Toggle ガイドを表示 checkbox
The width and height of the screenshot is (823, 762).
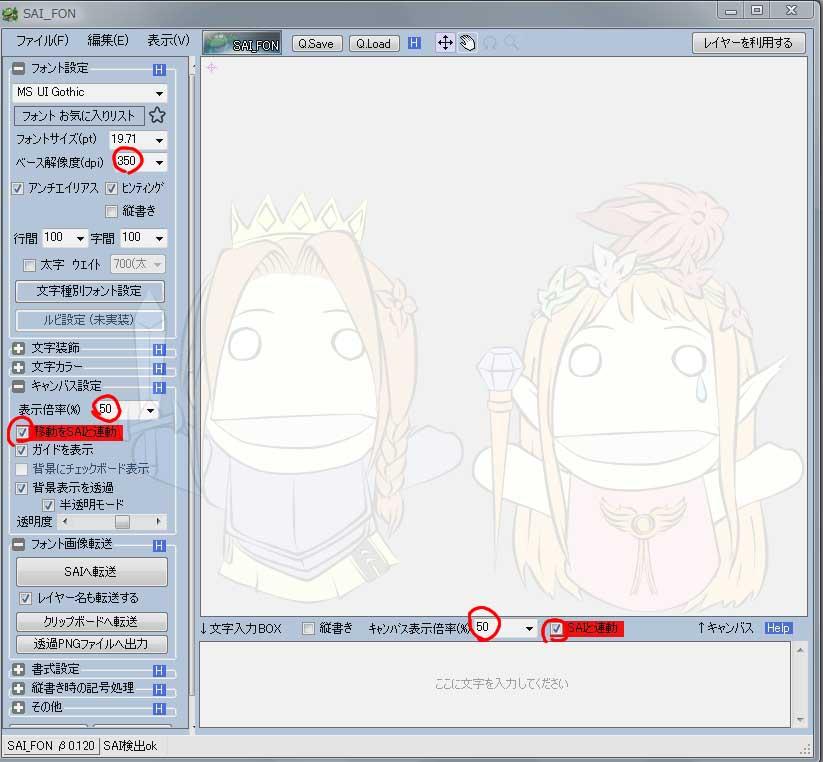[21, 450]
